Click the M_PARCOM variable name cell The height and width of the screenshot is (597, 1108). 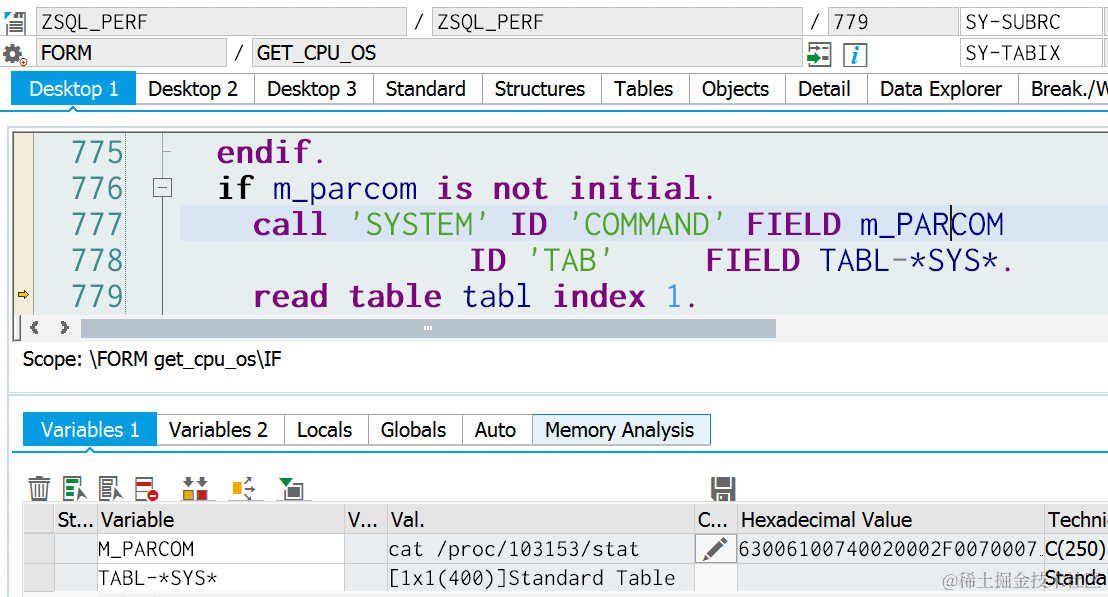pyautogui.click(x=220, y=549)
